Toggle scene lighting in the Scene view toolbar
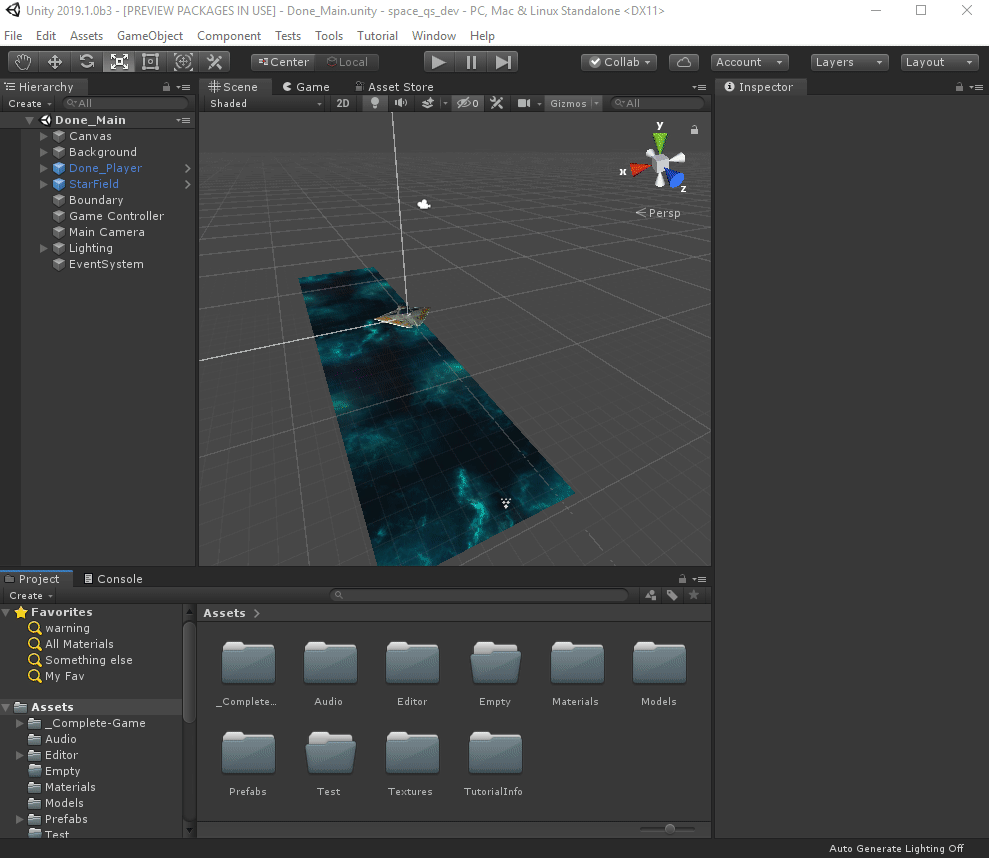The image size is (989, 858). tap(374, 103)
